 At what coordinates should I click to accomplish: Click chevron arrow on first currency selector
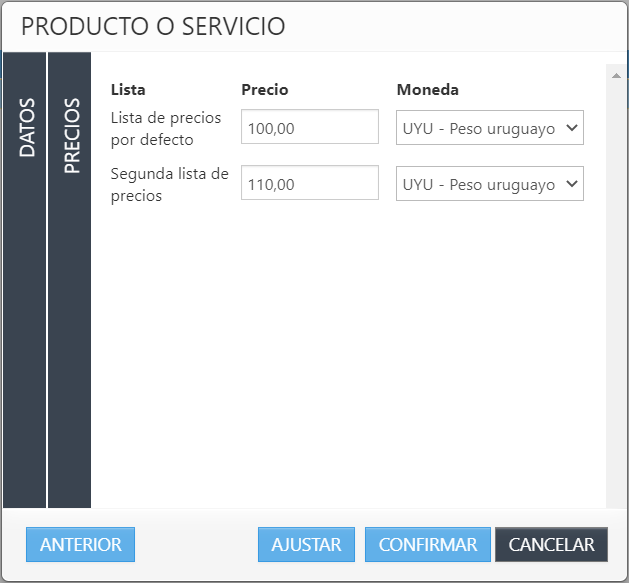coord(572,128)
